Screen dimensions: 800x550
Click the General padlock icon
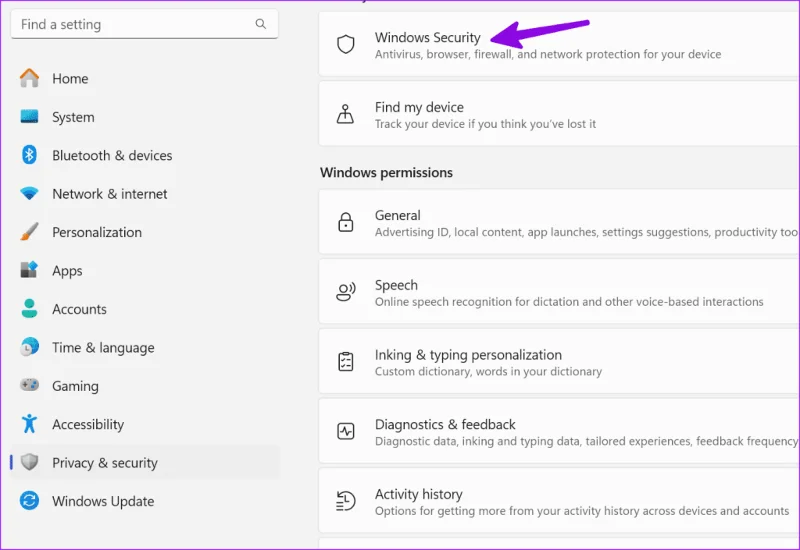click(x=346, y=222)
